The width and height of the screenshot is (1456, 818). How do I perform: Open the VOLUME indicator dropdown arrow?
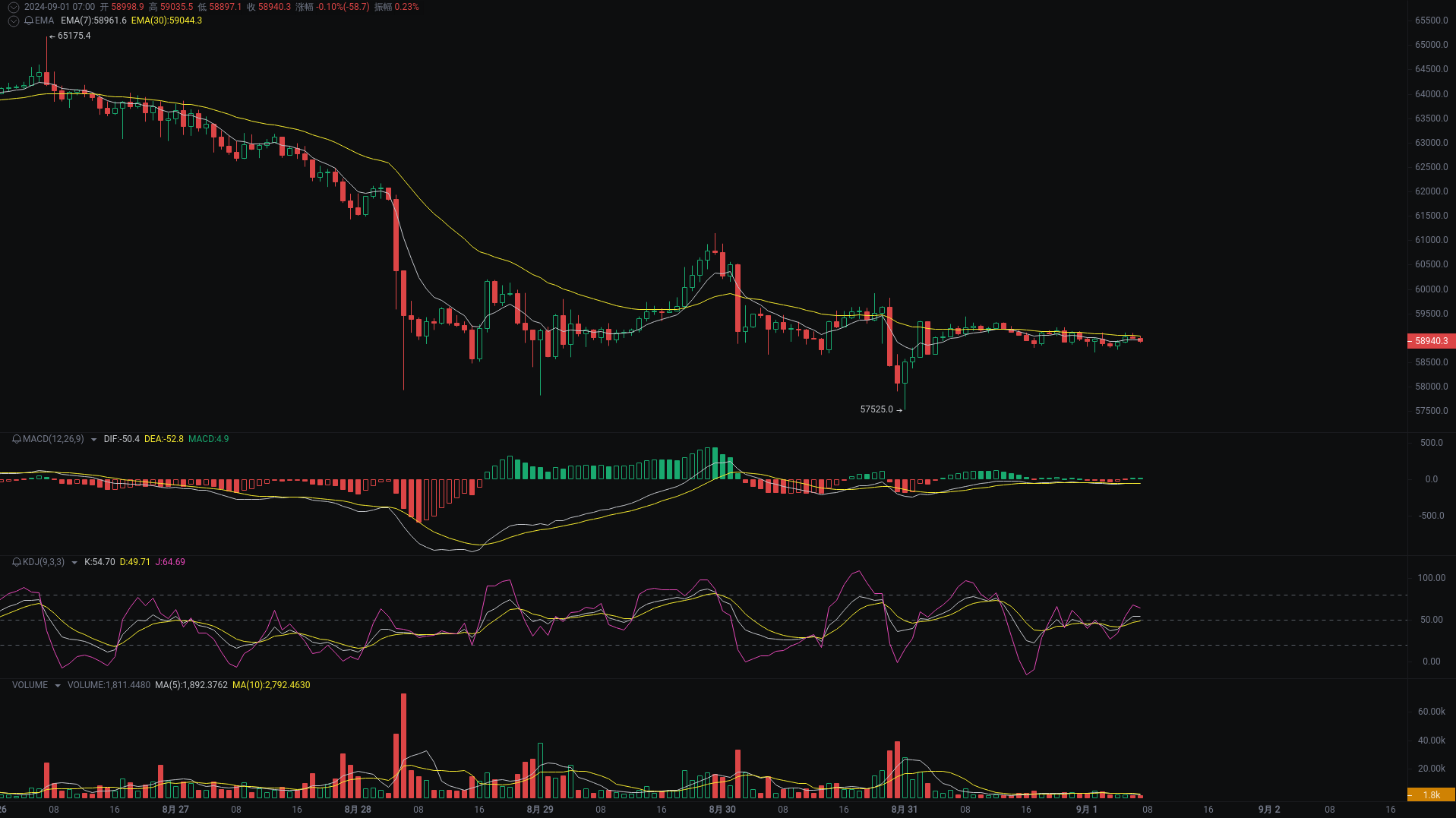[x=57, y=685]
